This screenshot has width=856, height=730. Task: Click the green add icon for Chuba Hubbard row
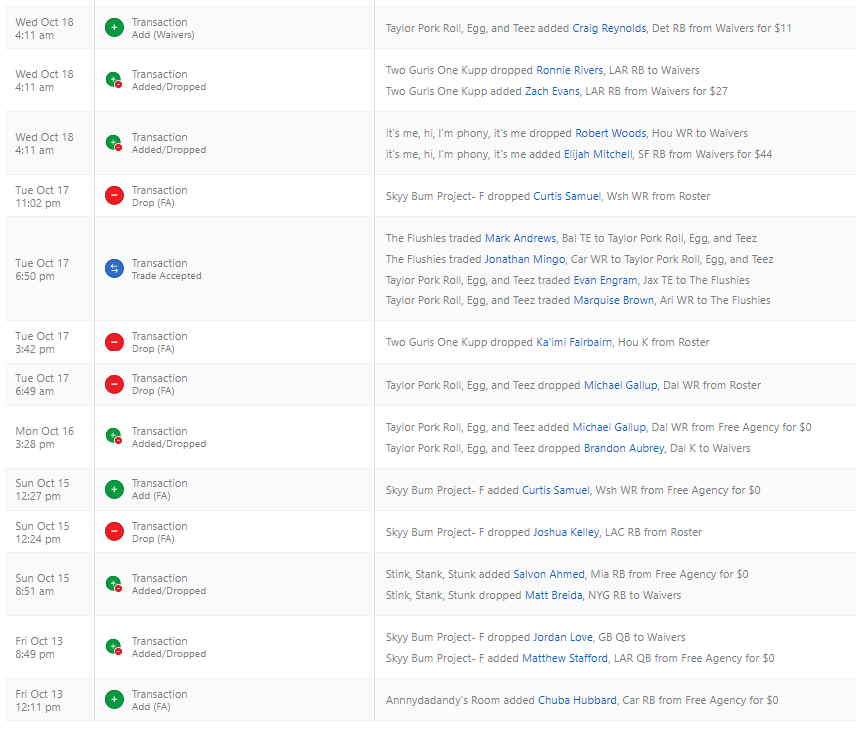pos(114,700)
